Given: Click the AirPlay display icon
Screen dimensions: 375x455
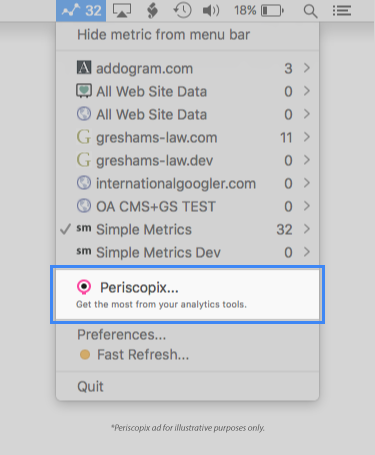Looking at the screenshot, I should coord(122,11).
